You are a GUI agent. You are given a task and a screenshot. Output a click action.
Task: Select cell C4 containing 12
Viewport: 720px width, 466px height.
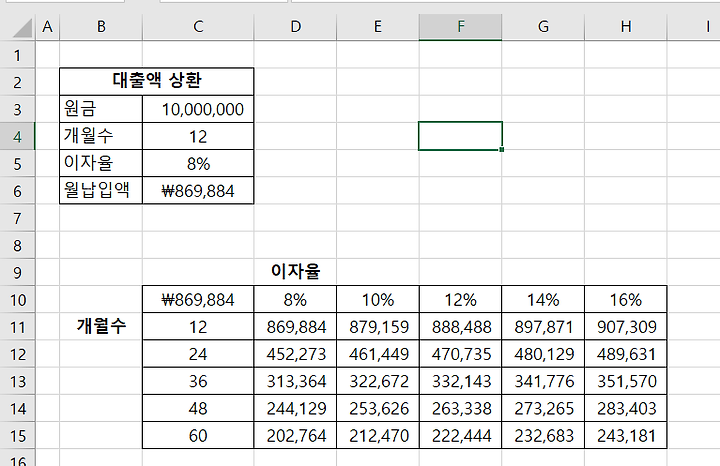point(198,136)
